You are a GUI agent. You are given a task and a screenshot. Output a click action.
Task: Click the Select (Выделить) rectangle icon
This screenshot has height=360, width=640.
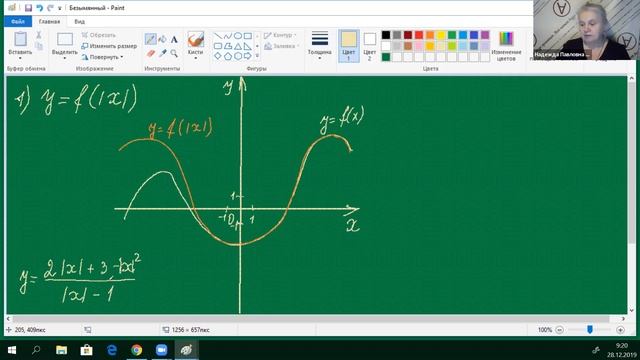(x=64, y=40)
